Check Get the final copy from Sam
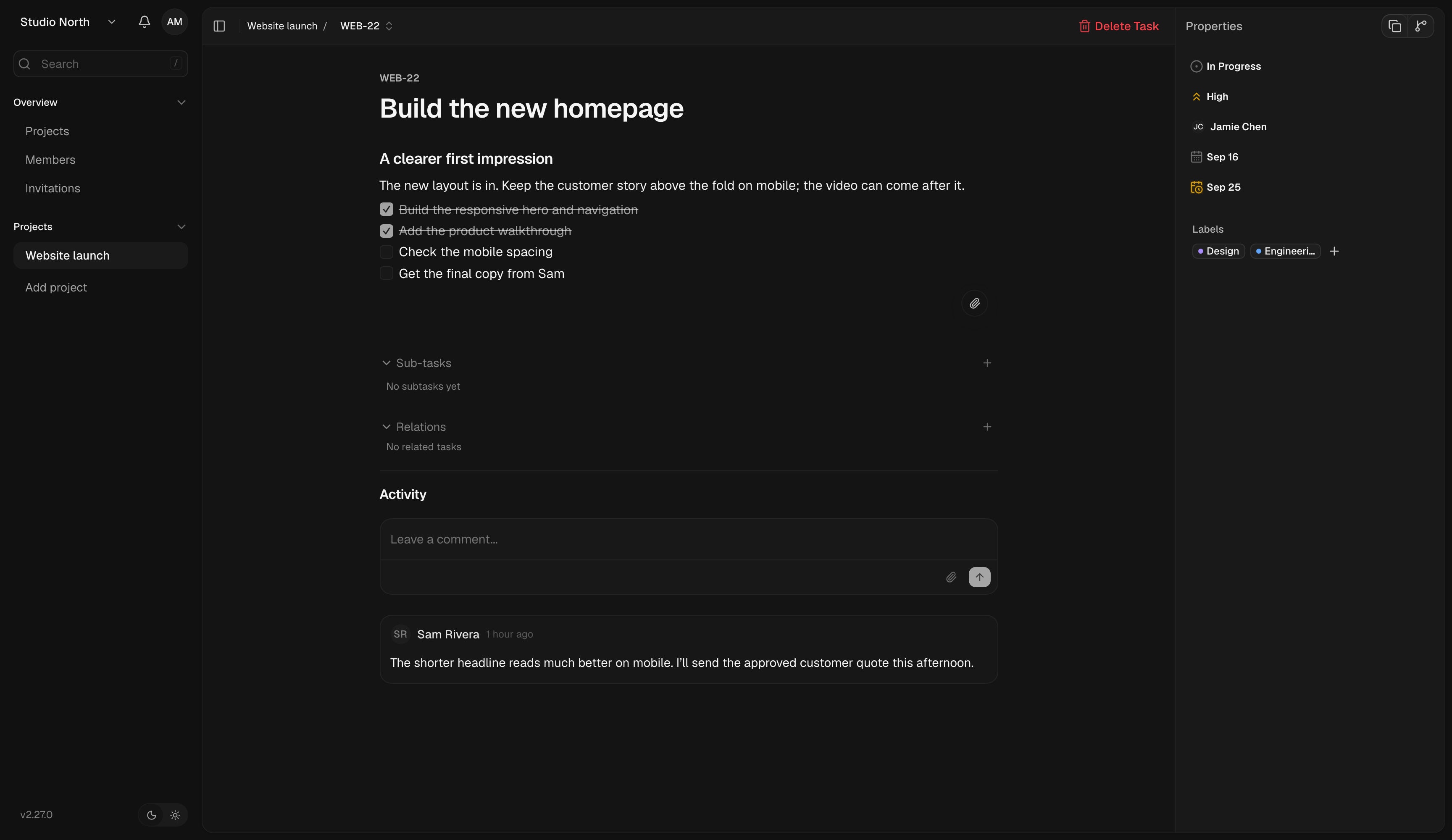The image size is (1452, 840). point(386,273)
